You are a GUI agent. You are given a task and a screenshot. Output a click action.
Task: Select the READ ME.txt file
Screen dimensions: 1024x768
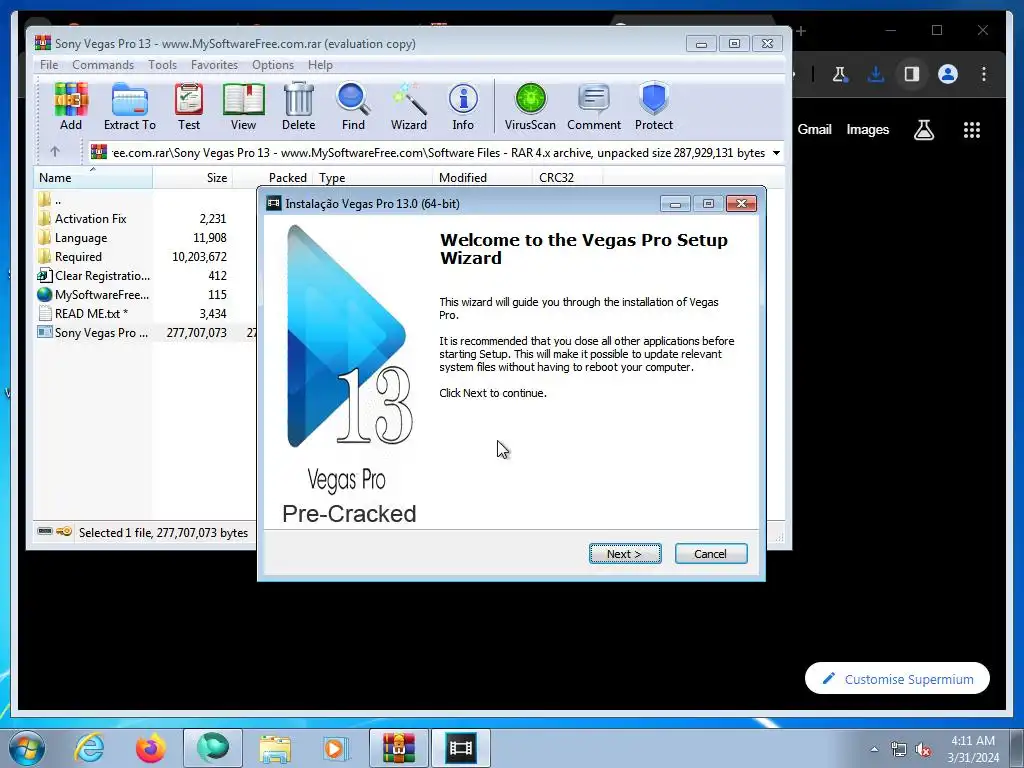coord(83,313)
